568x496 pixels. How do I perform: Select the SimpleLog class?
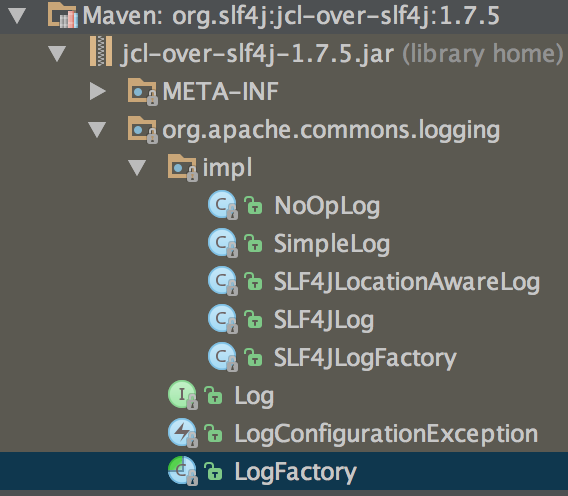(x=332, y=244)
